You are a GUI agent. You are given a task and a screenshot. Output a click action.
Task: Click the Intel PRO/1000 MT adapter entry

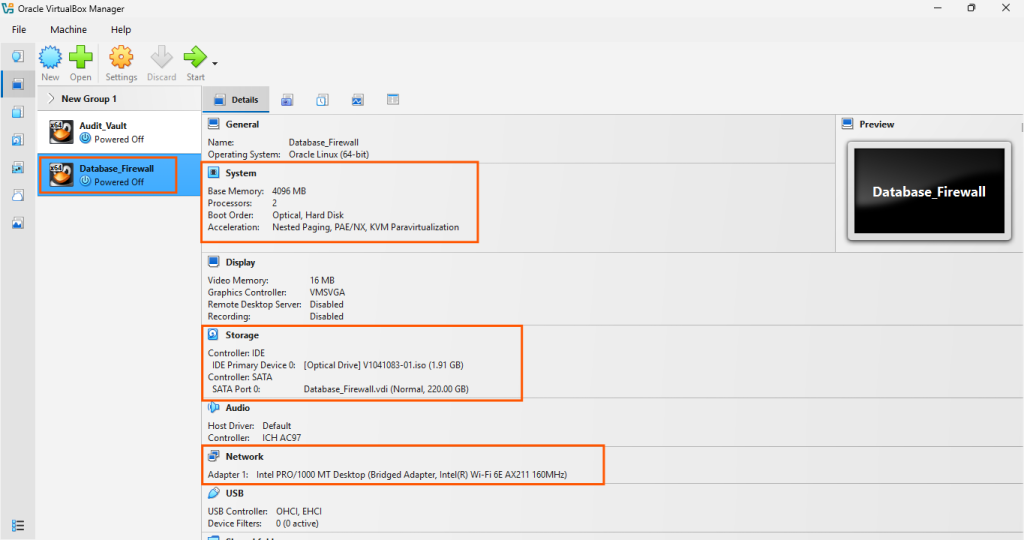pos(411,475)
